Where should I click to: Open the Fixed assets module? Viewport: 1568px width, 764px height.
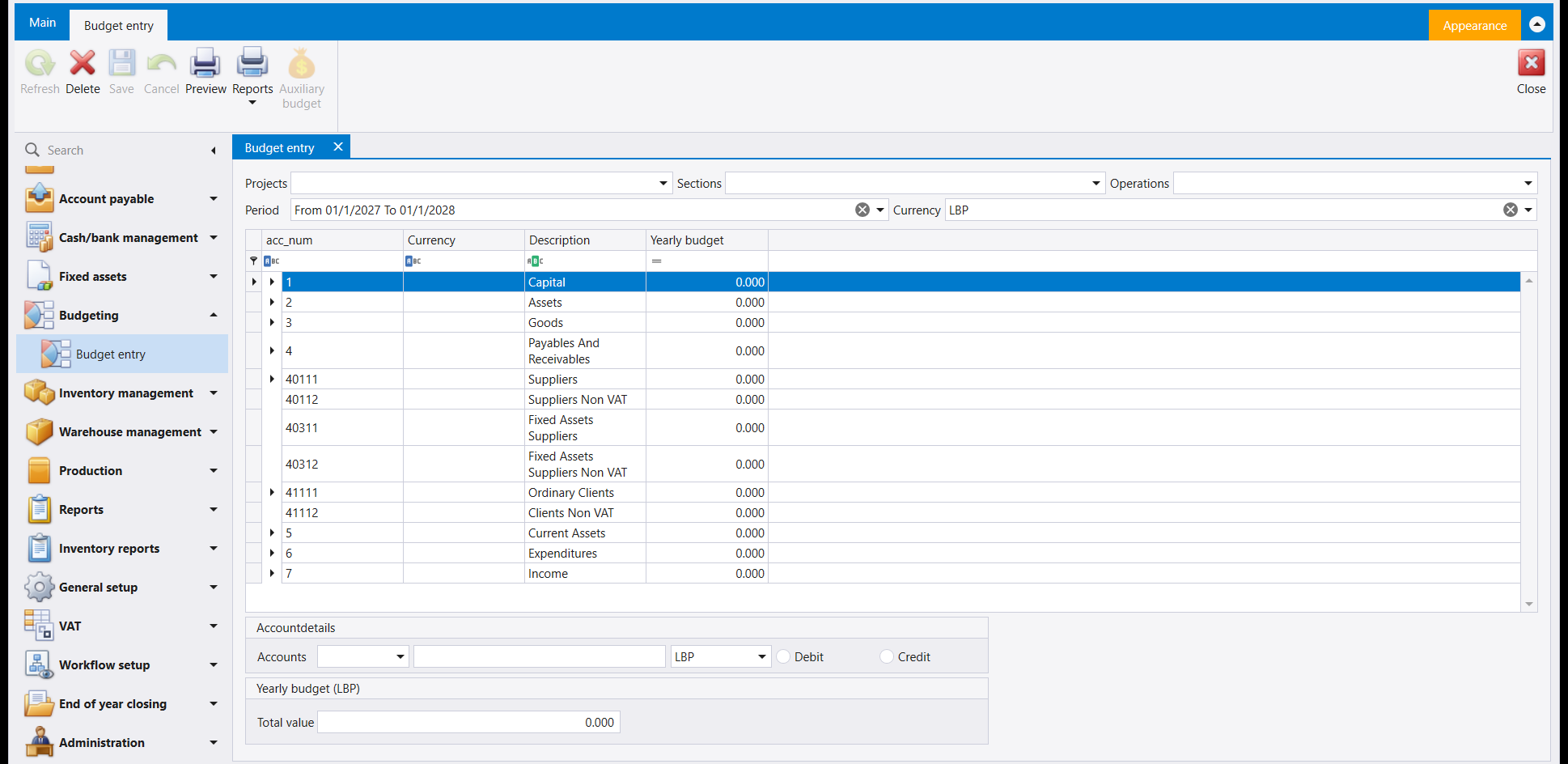121,277
